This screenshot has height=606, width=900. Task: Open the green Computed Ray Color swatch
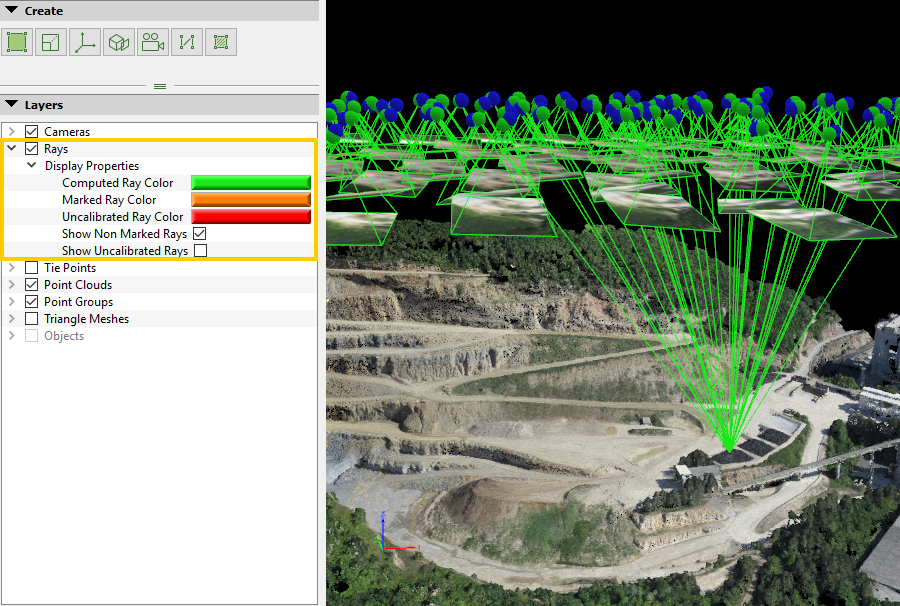[x=251, y=183]
